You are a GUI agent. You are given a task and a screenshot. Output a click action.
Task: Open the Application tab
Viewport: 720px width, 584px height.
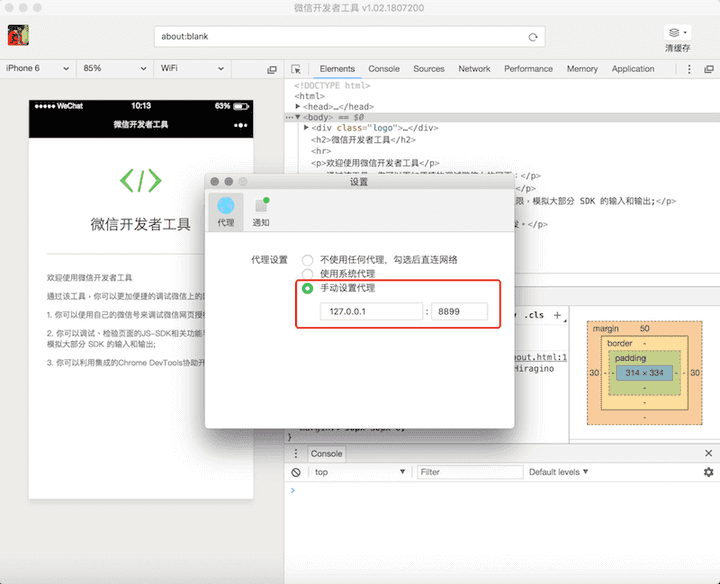pyautogui.click(x=633, y=69)
